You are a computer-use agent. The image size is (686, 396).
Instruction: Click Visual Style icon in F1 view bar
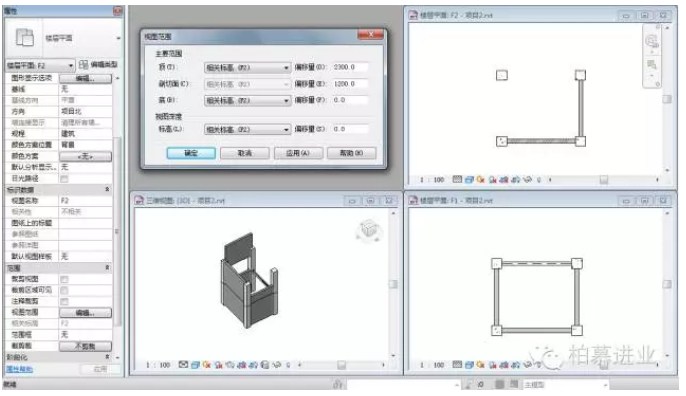click(x=469, y=364)
